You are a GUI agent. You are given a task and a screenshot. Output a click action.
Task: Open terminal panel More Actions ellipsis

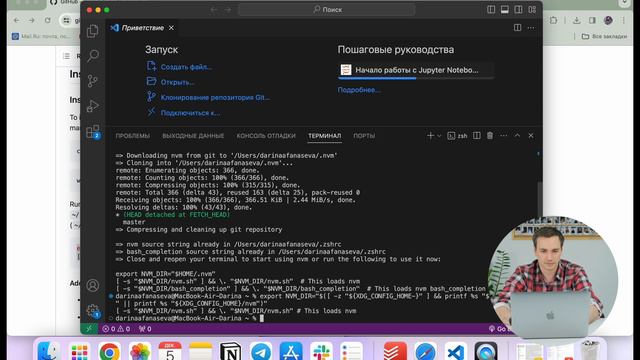pyautogui.click(x=504, y=136)
